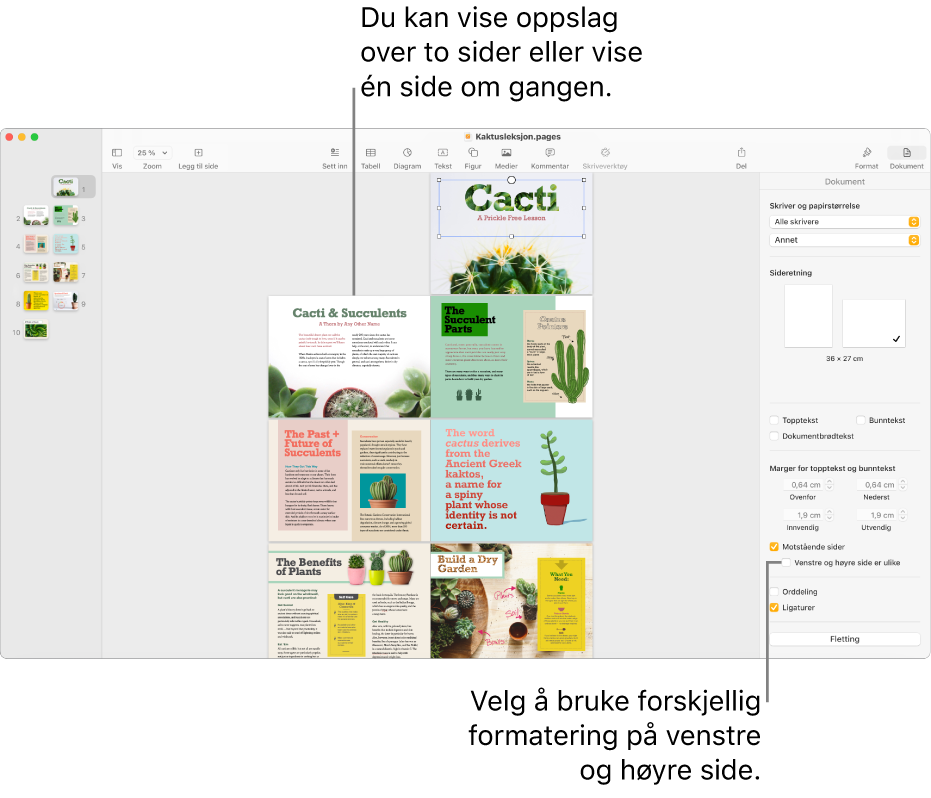Click the potted plant illustration

[x=555, y=479]
